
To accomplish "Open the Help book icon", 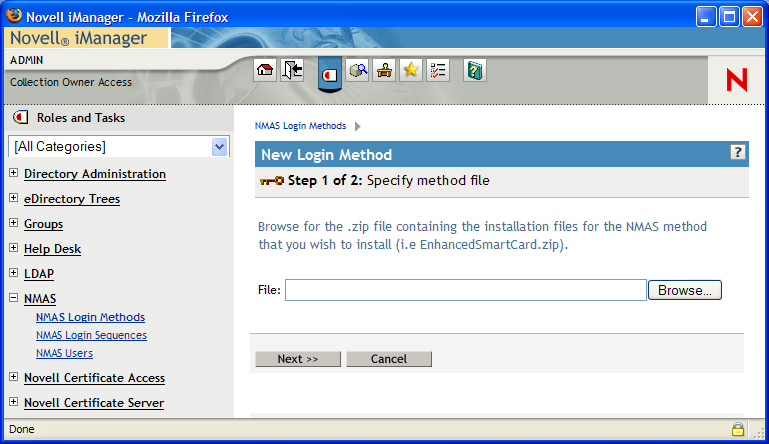I will [x=475, y=70].
